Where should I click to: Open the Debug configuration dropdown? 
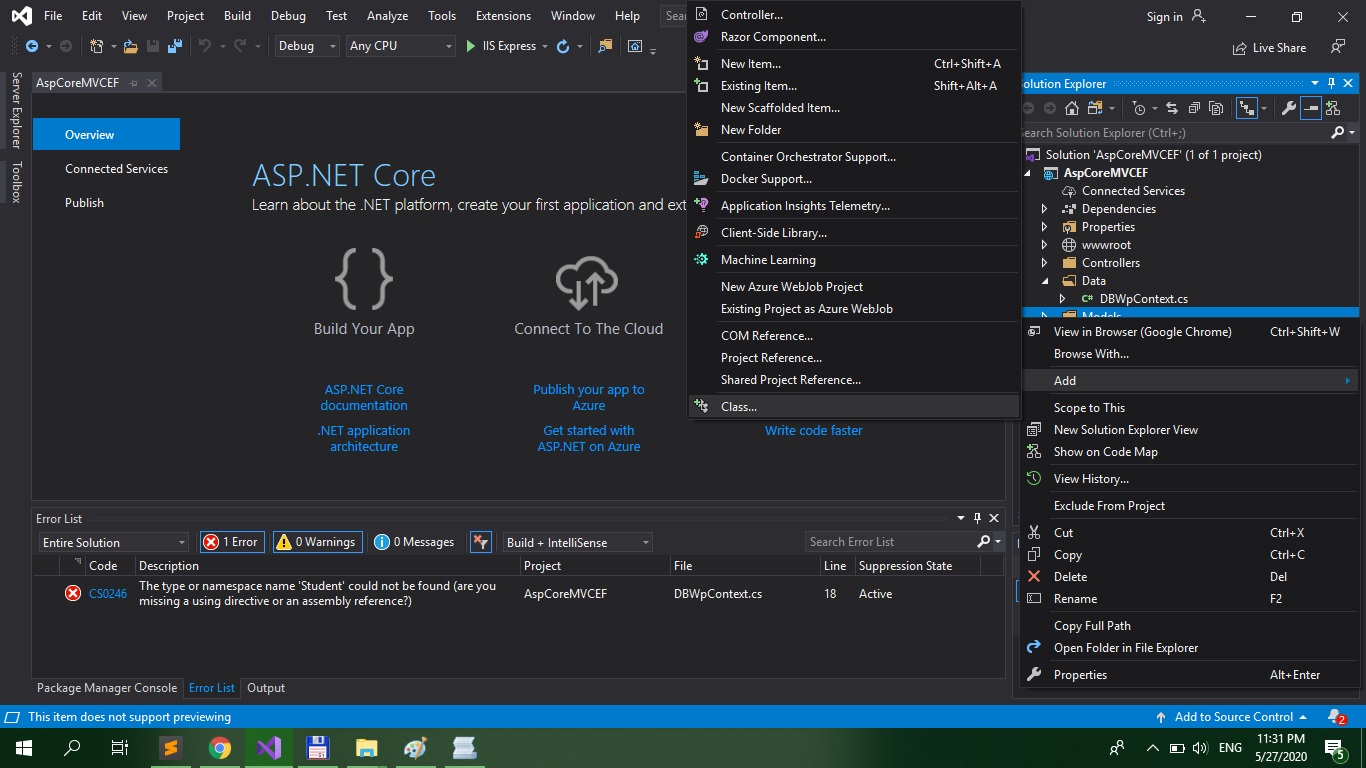306,46
